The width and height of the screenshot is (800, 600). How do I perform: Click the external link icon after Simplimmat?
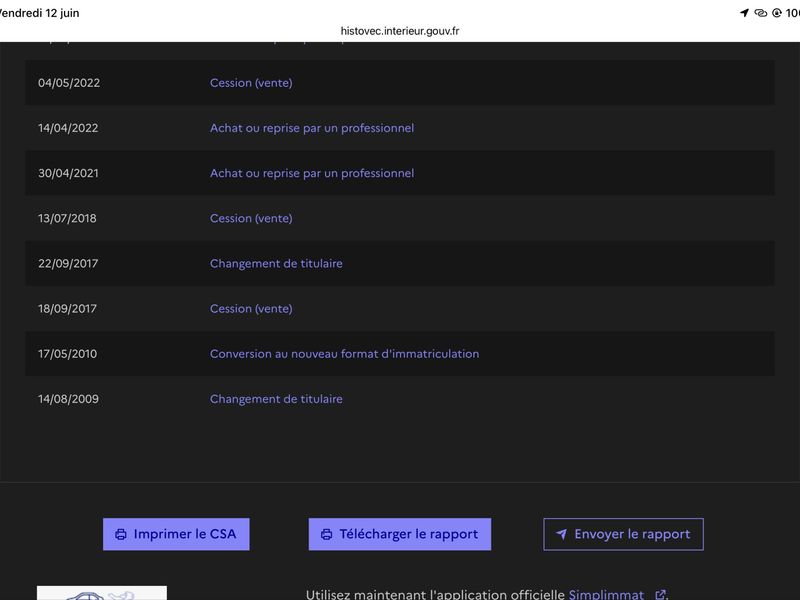pos(660,594)
